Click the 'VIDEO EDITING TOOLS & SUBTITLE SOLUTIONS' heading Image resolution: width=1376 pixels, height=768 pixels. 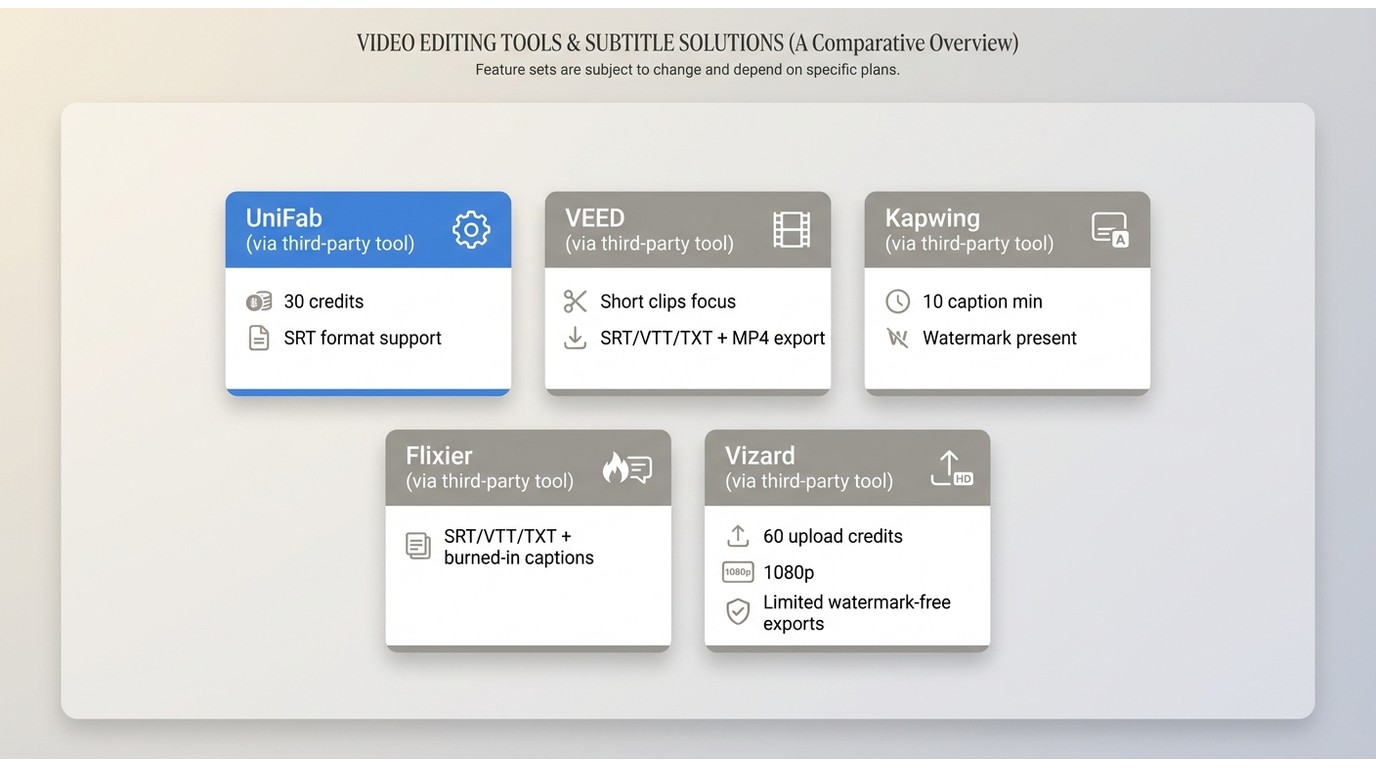tap(570, 43)
